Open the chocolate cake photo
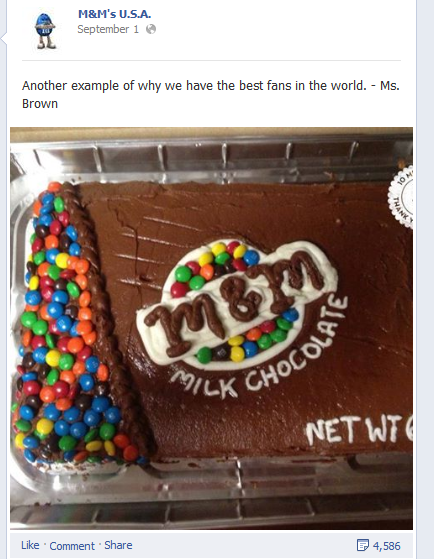 pyautogui.click(x=211, y=328)
